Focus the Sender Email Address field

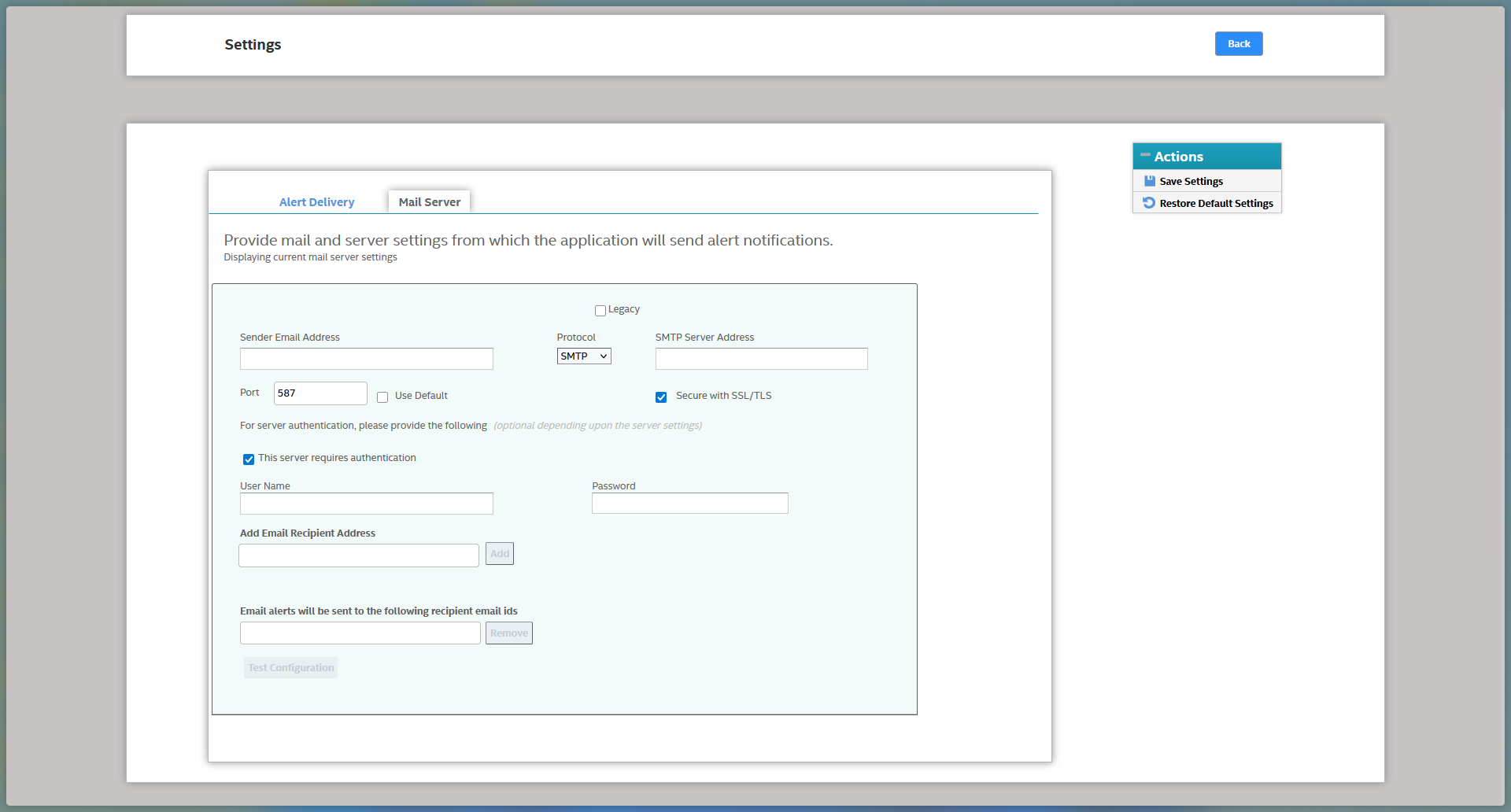point(367,359)
